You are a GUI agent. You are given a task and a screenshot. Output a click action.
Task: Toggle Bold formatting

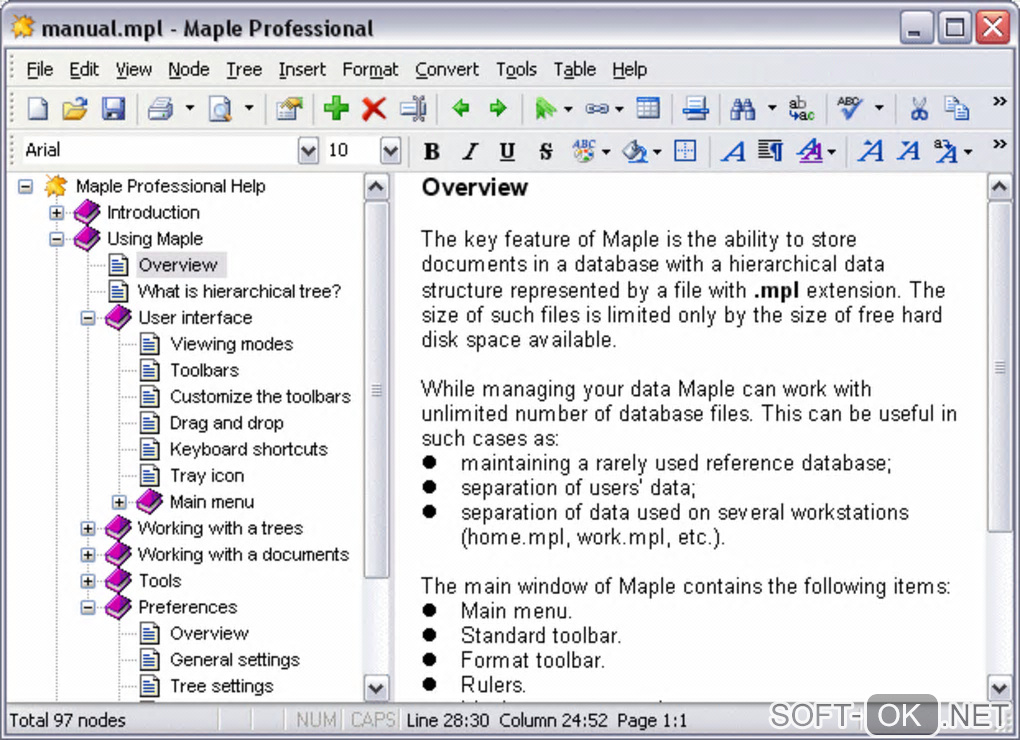(x=431, y=151)
